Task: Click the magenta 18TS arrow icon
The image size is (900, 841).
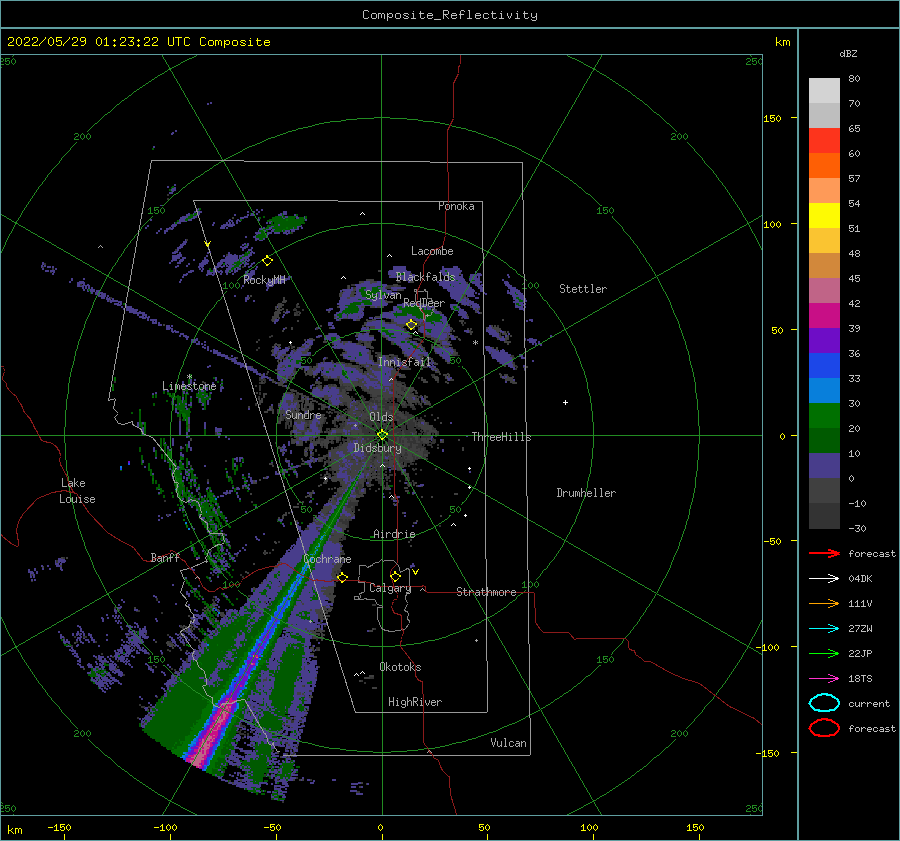Action: coord(824,679)
